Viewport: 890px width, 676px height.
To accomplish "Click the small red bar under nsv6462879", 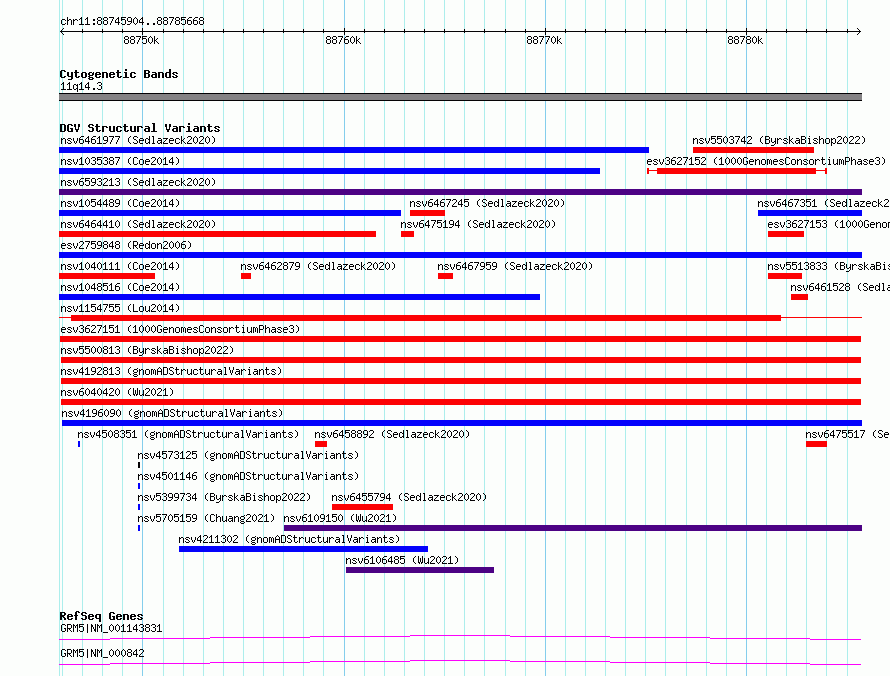I will (246, 276).
